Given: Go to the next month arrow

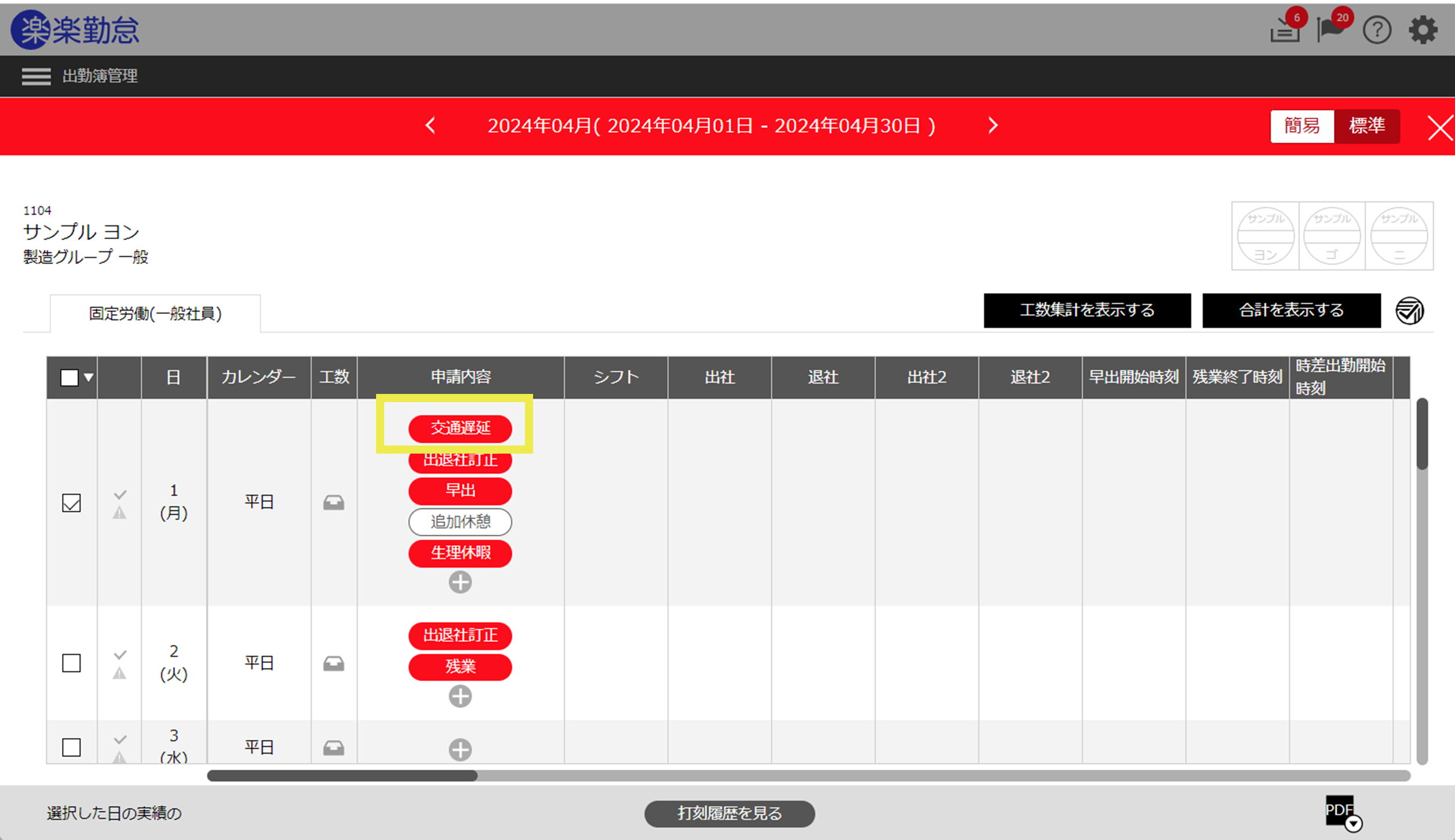Looking at the screenshot, I should (x=993, y=126).
